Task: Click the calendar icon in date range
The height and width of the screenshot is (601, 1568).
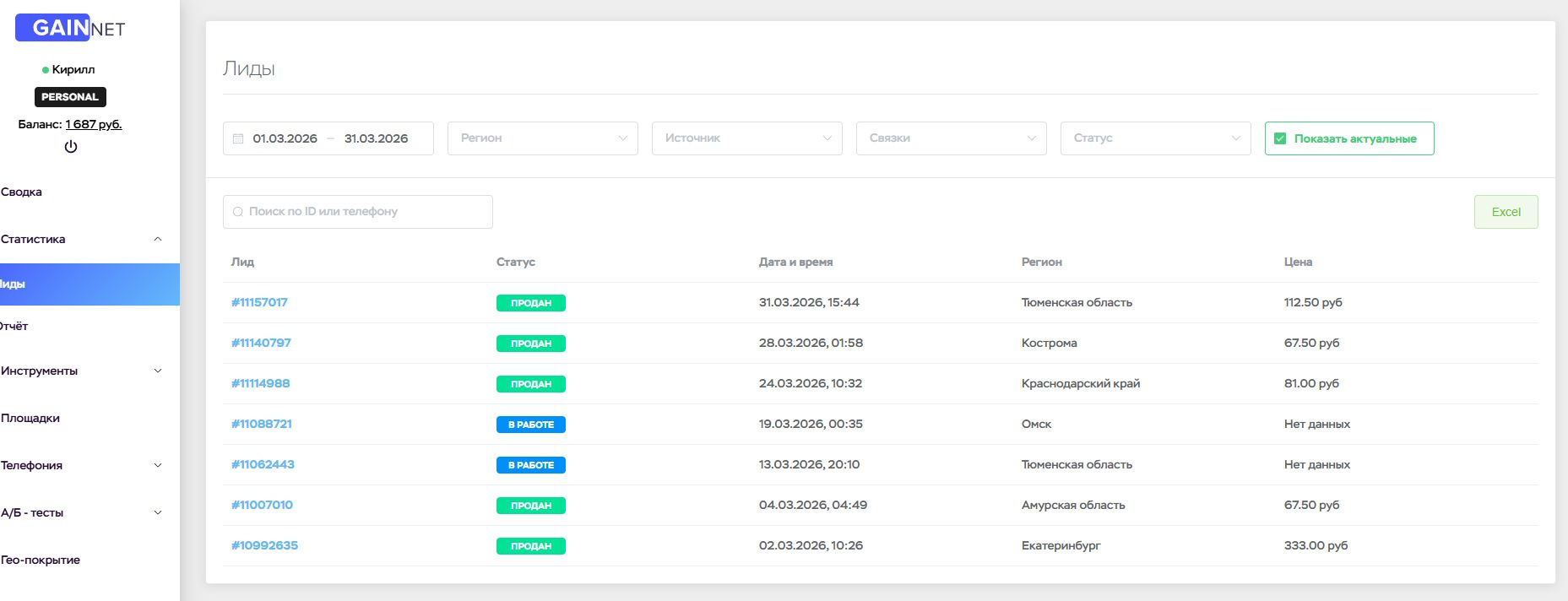Action: click(238, 138)
